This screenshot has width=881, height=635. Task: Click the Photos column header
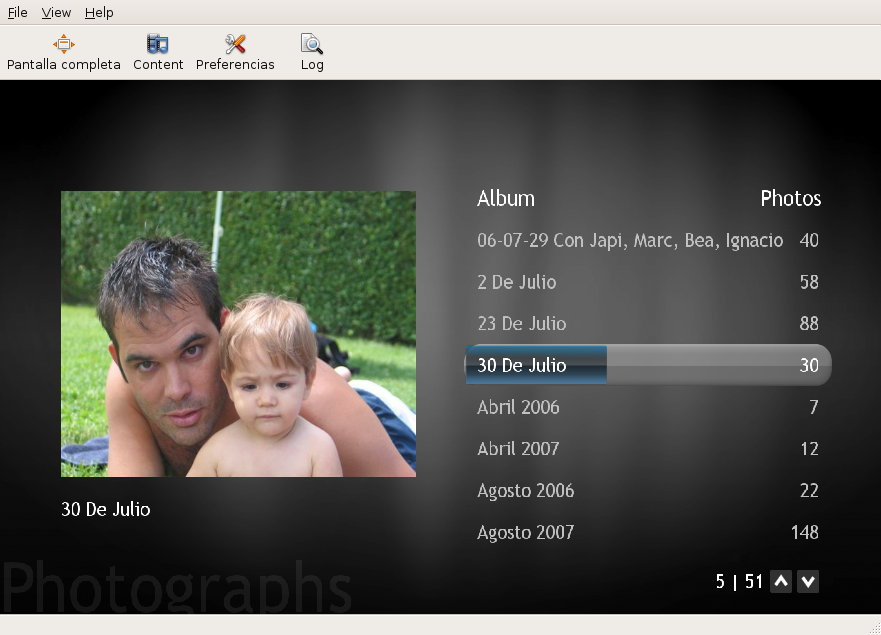click(790, 199)
